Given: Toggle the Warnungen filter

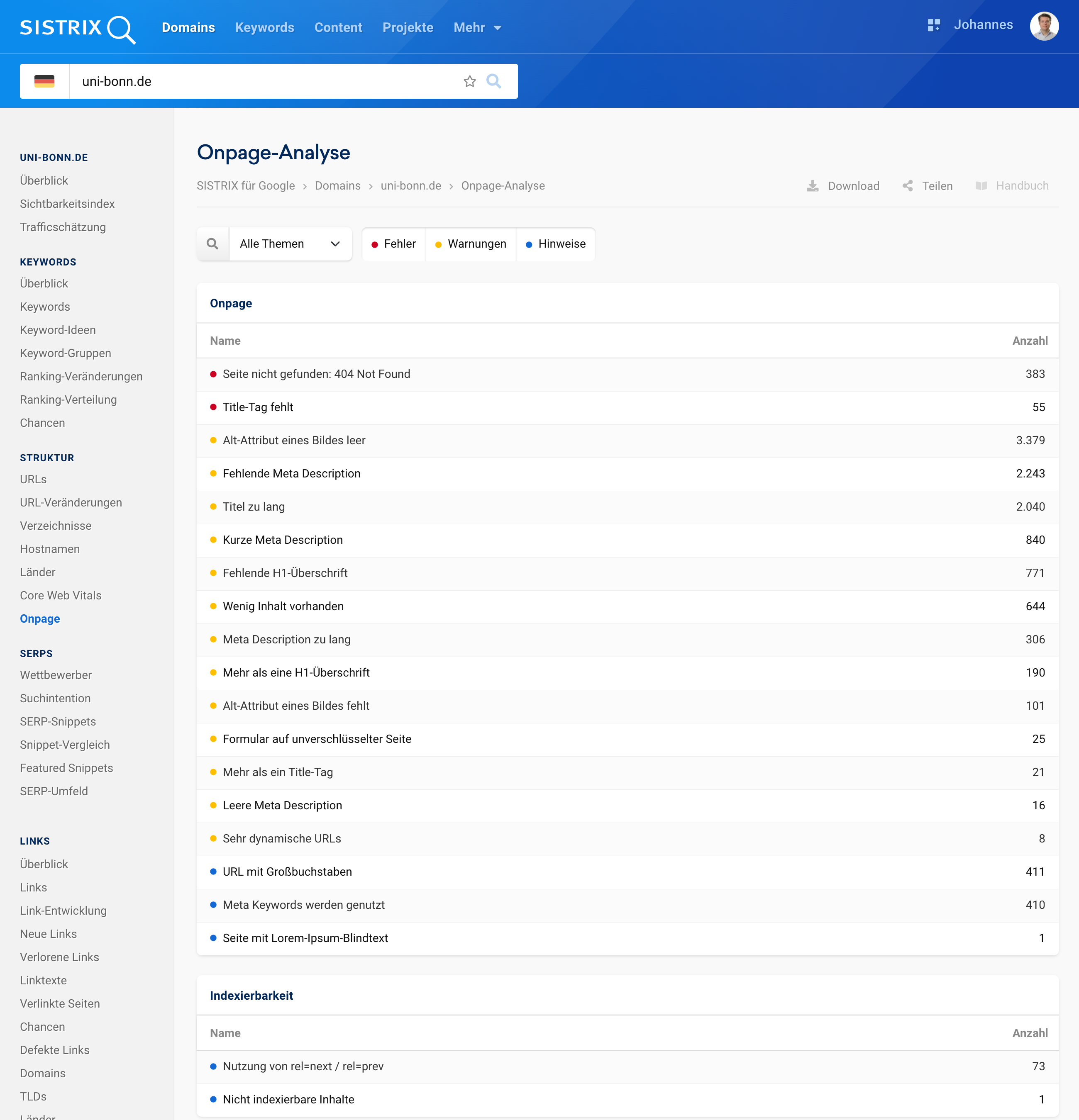Looking at the screenshot, I should 471,244.
